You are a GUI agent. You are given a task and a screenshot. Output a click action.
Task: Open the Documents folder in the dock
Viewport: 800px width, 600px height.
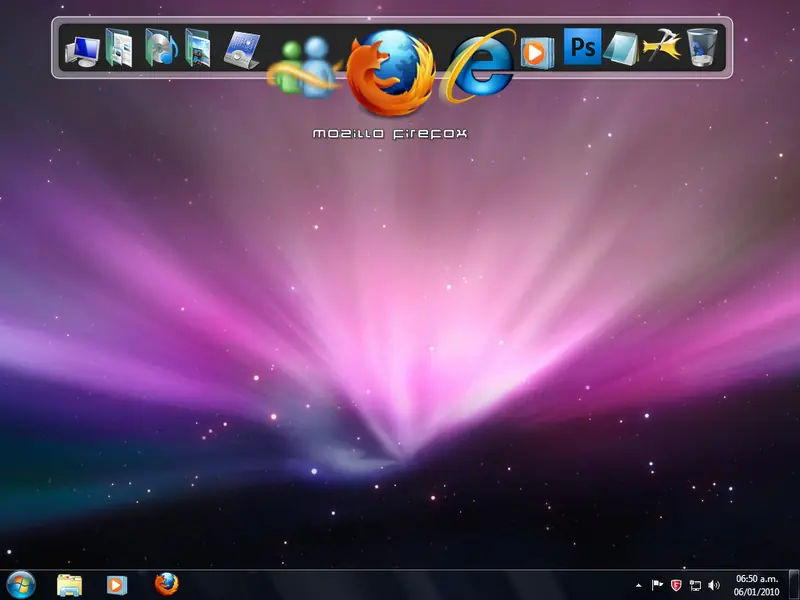tap(119, 48)
